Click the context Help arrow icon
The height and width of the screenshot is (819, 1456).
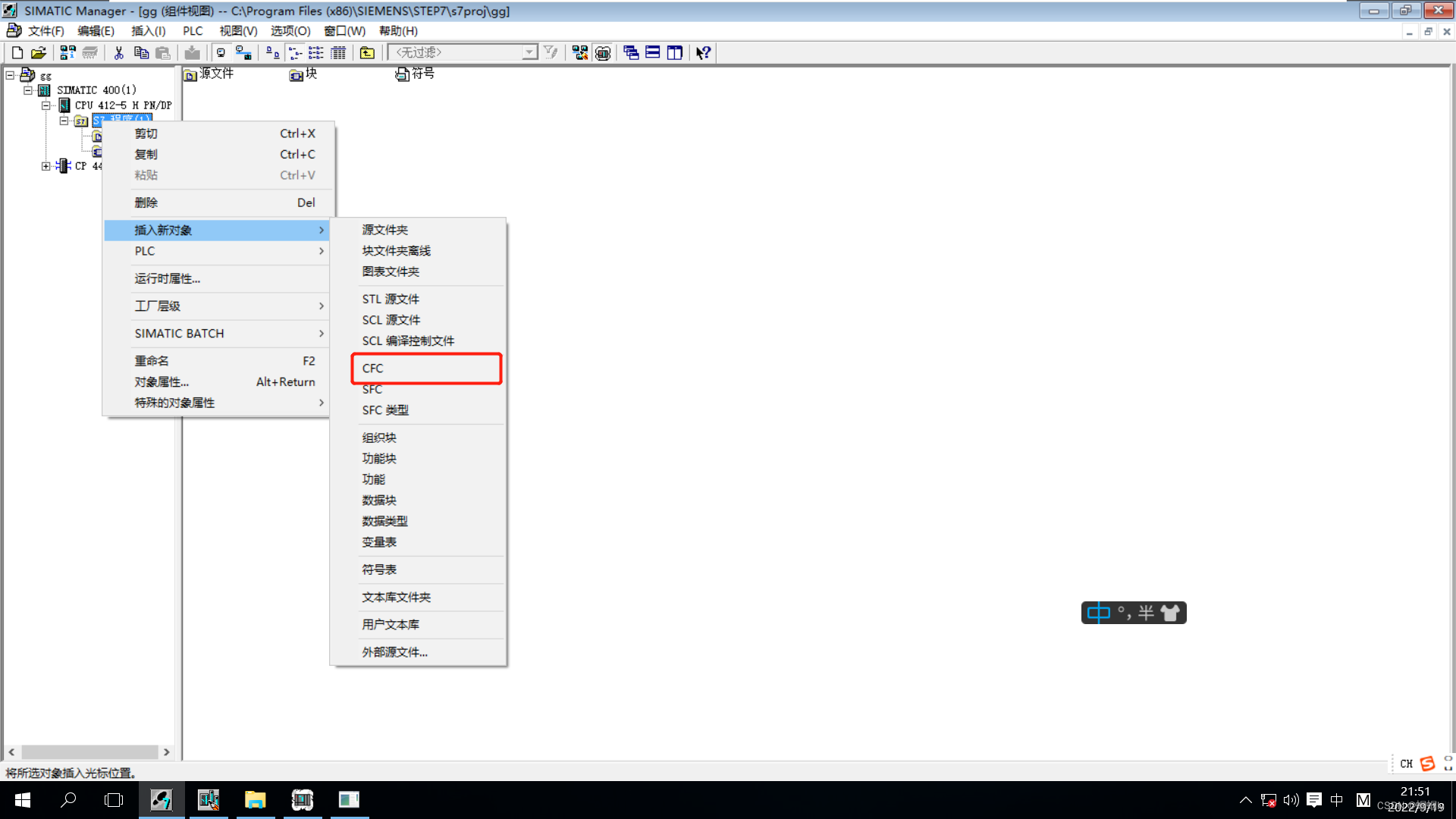(703, 52)
